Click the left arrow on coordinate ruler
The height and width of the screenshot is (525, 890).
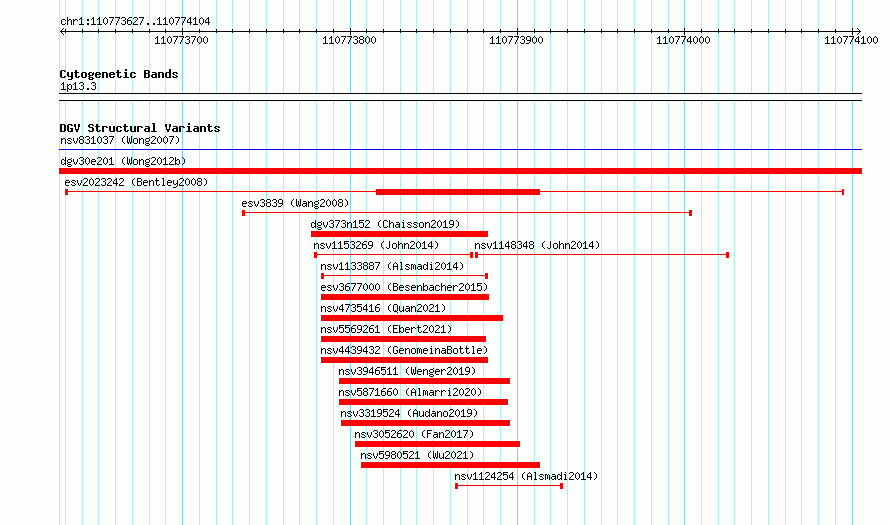[x=62, y=32]
